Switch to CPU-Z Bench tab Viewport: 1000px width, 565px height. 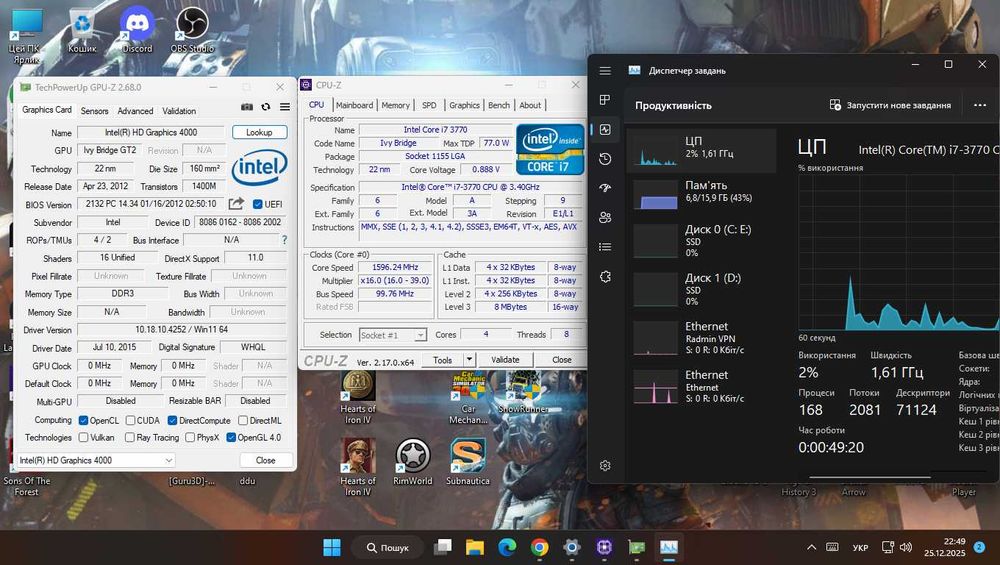point(499,105)
